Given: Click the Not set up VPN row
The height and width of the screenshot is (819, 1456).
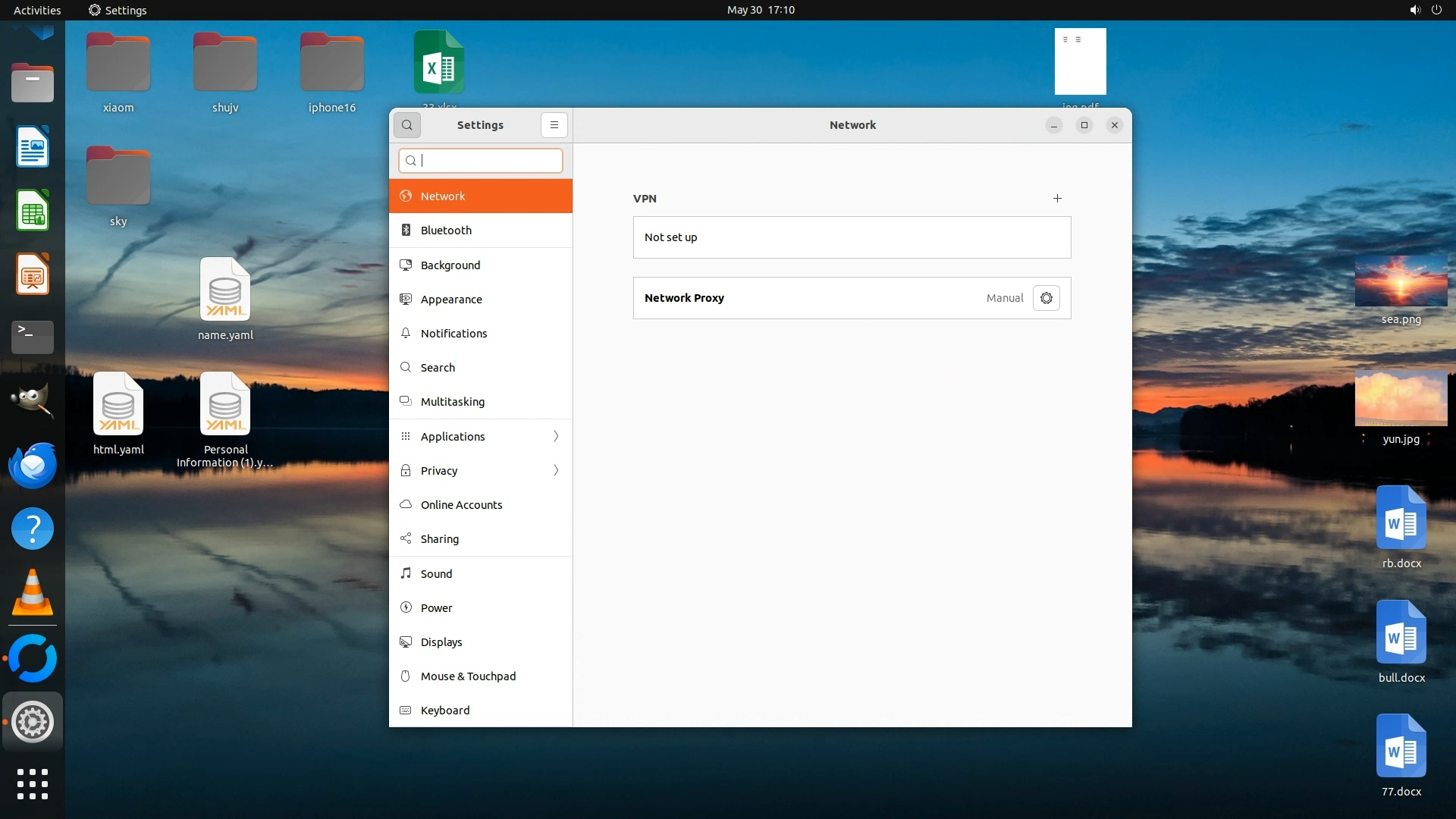Looking at the screenshot, I should (x=852, y=237).
